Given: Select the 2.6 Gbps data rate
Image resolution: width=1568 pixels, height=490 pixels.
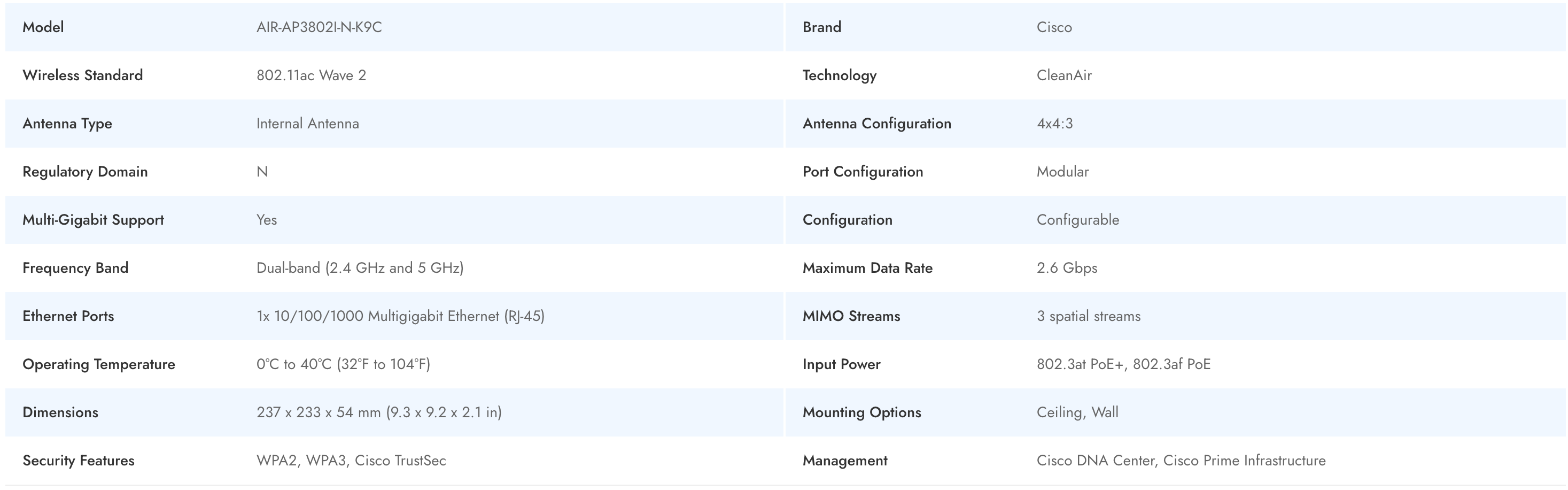Looking at the screenshot, I should click(x=1066, y=268).
